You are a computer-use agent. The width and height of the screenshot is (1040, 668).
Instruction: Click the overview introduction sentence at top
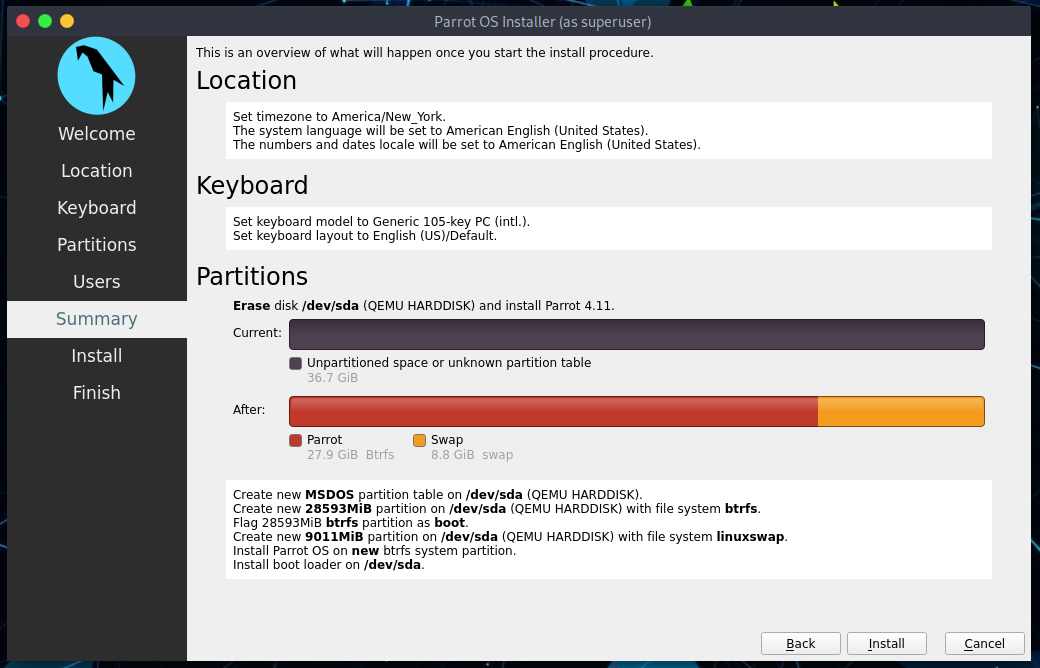[x=424, y=52]
